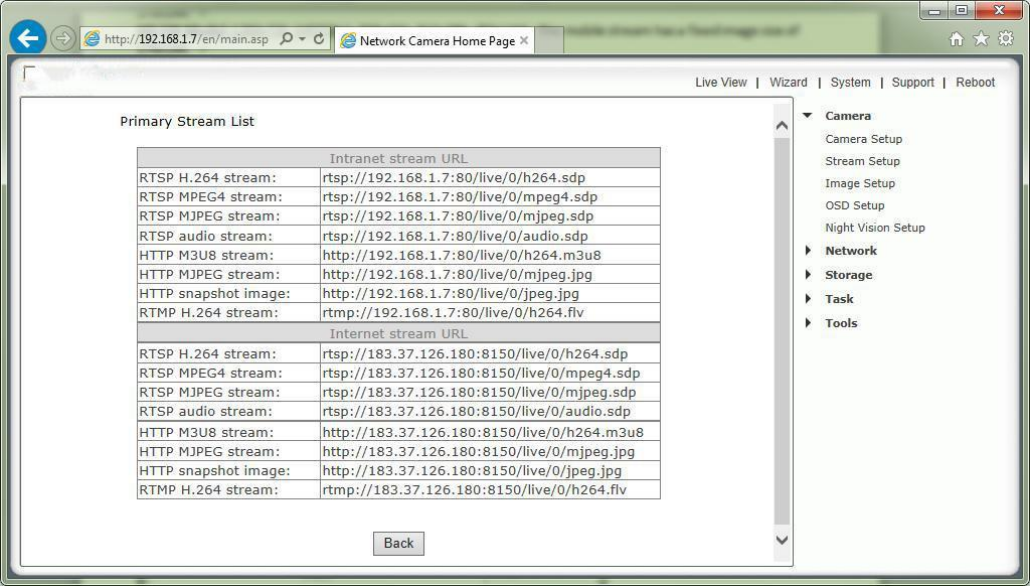This screenshot has height=586, width=1030.
Task: Maximize the browser window
Action: tap(960, 11)
